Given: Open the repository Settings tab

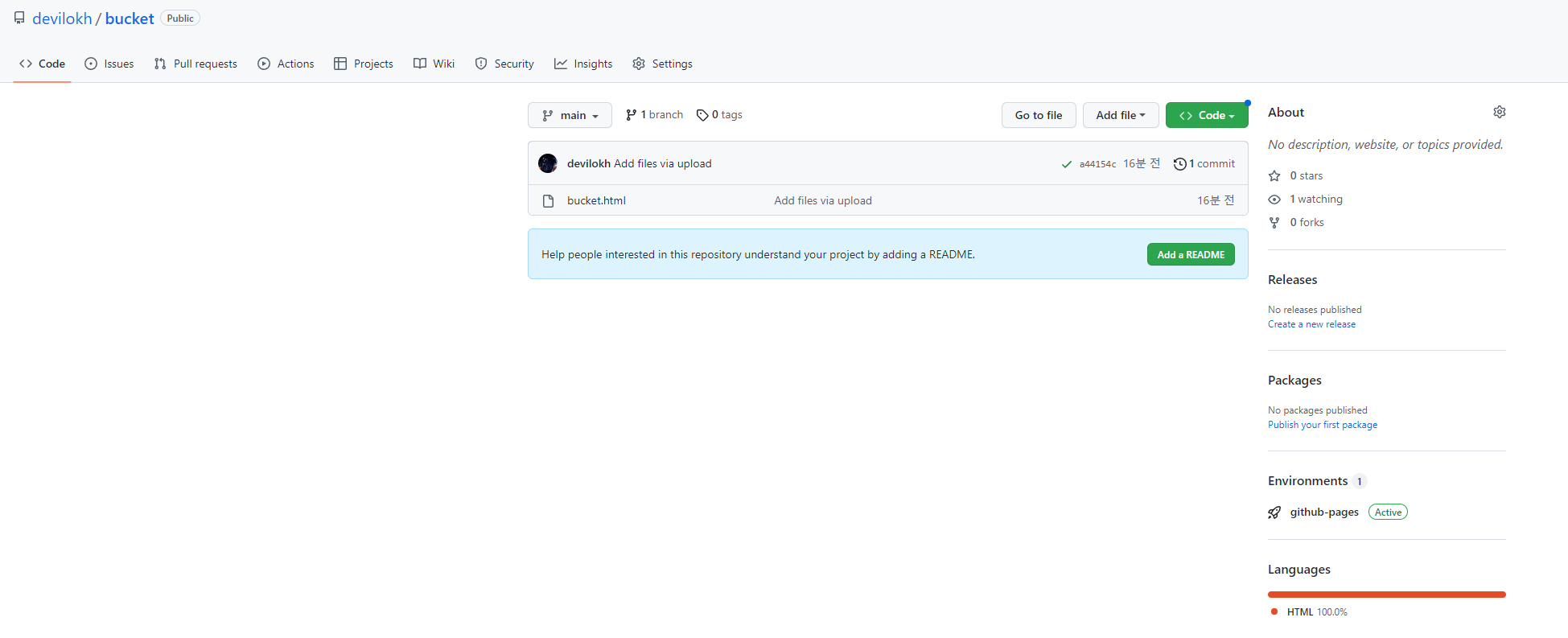Looking at the screenshot, I should coord(662,64).
